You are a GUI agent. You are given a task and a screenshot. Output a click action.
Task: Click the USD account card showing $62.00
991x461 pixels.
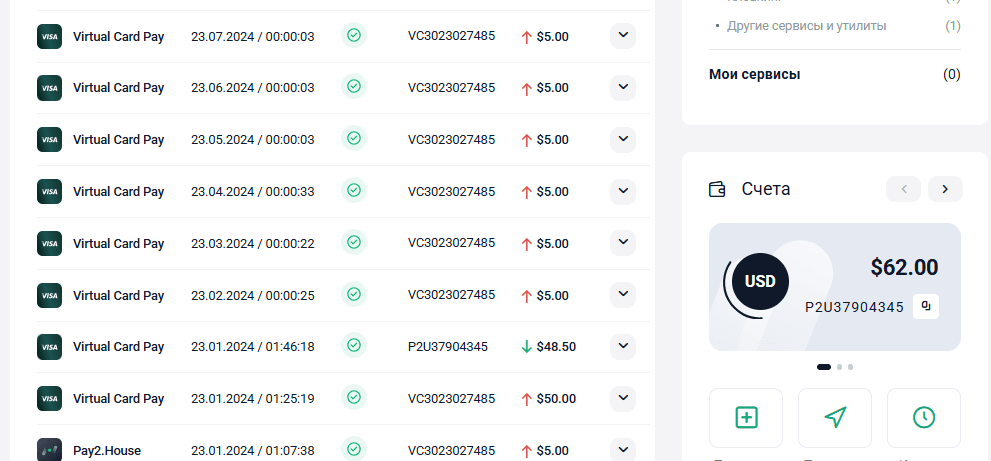tap(835, 287)
